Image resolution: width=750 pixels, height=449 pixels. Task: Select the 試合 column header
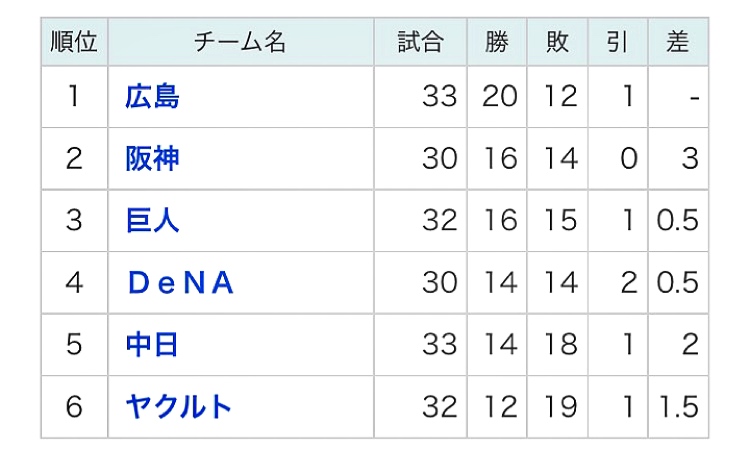(420, 42)
